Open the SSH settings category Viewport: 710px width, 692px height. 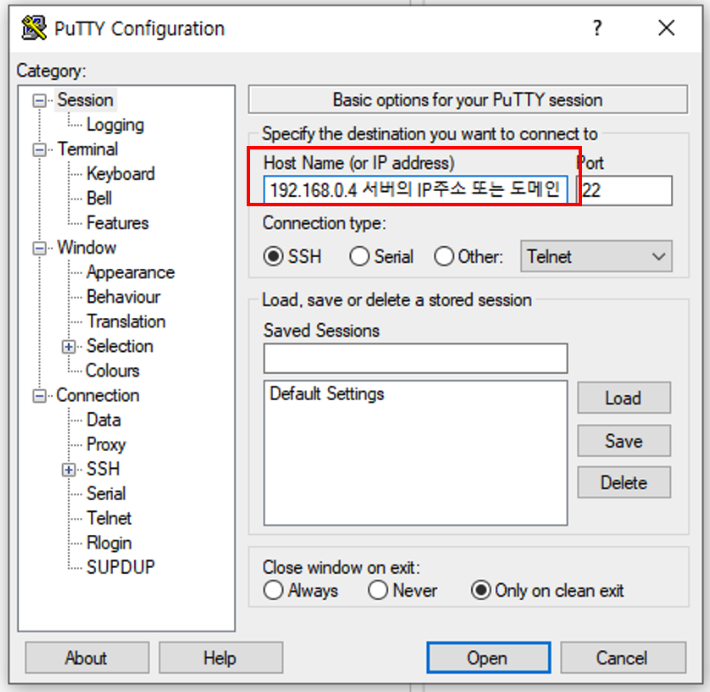(x=103, y=469)
